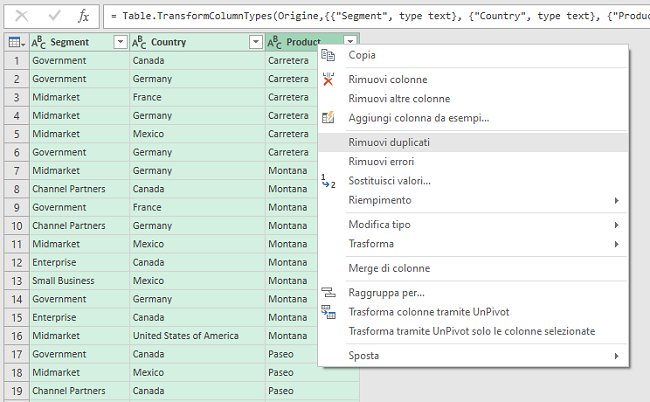Open the table options icon in header corner
Screen dimensions: 650x402
click(x=17, y=42)
